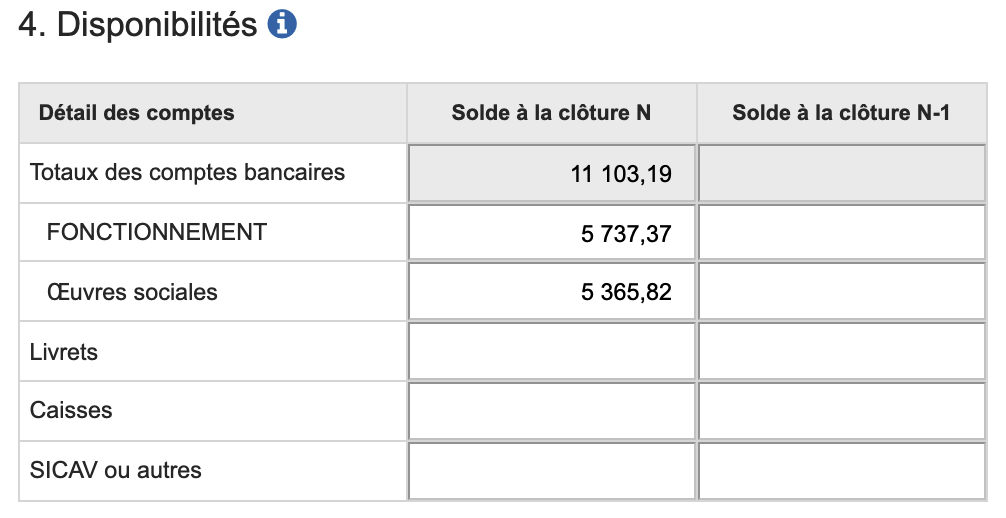Viewport: 1006px width, 518px height.
Task: Select the FONCTIONNEMENT closing balance N-1 field
Action: [x=842, y=233]
